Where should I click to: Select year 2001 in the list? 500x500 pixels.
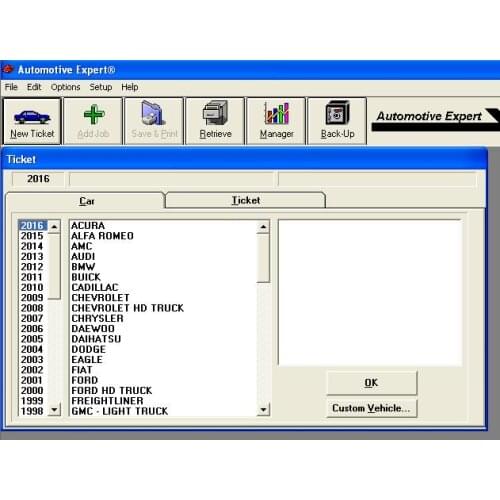[32, 380]
